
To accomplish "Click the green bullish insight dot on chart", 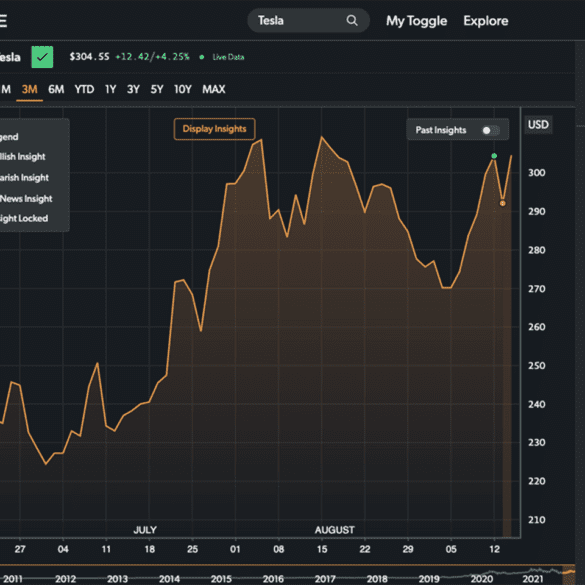I will (494, 156).
